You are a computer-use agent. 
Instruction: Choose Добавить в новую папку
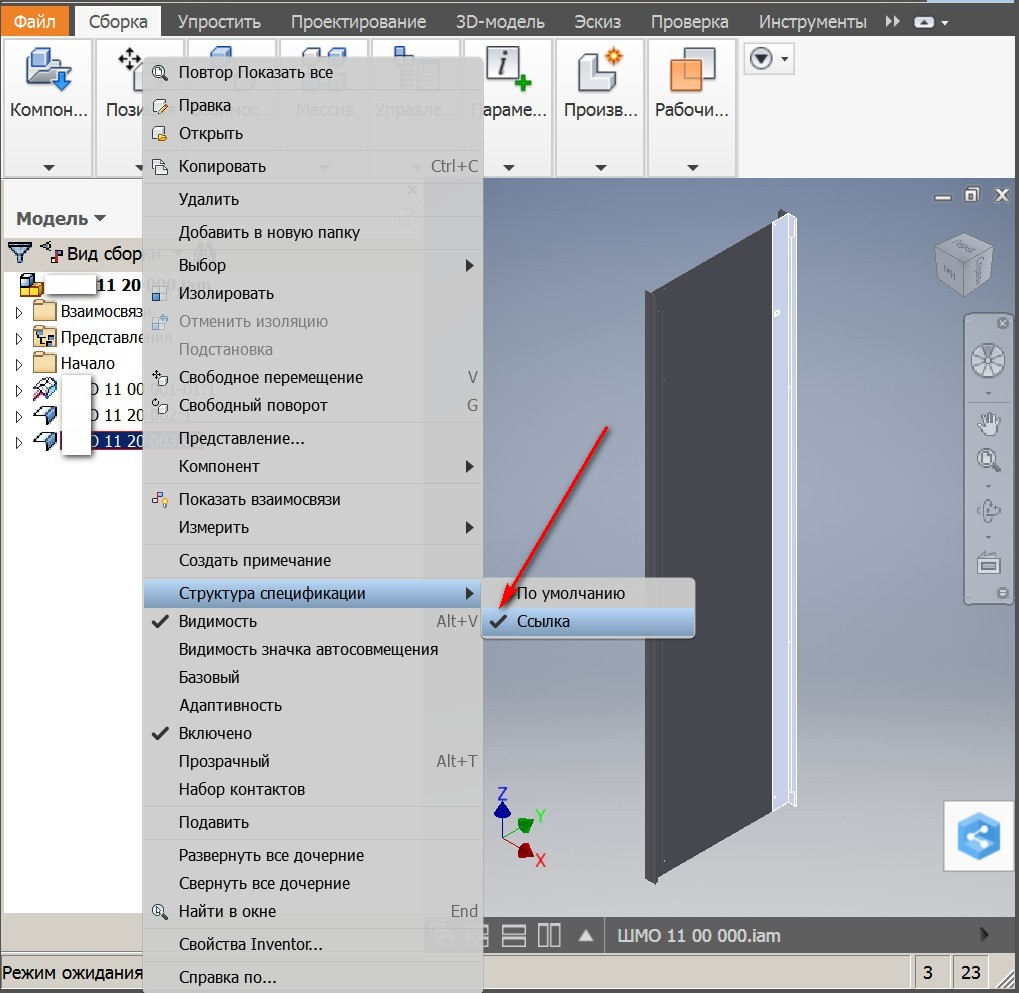(313, 232)
